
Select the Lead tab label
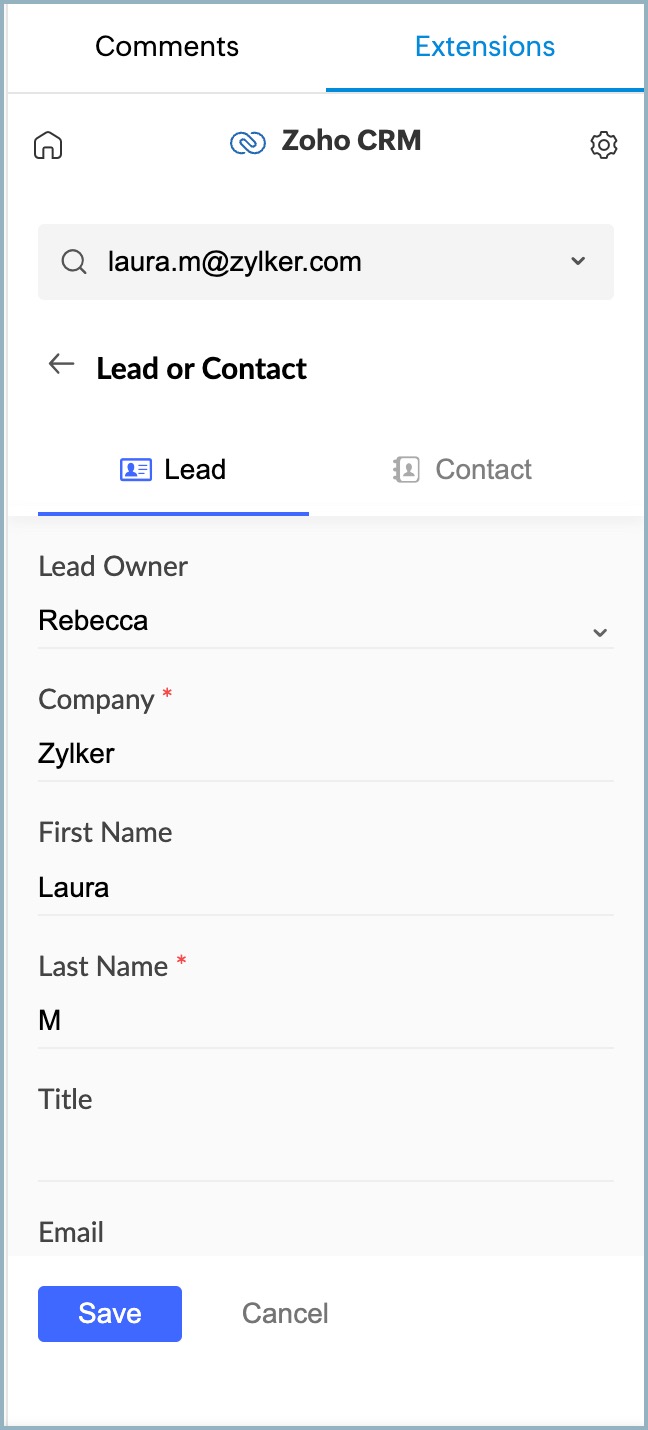coord(195,469)
